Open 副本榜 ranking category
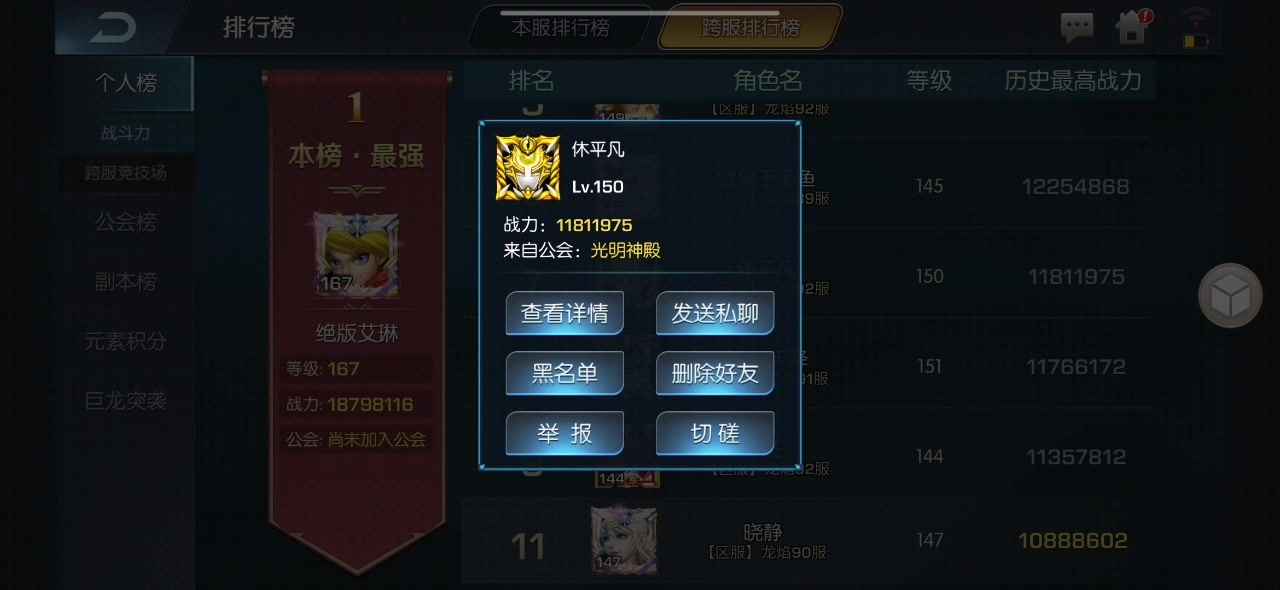The height and width of the screenshot is (590, 1280). 126,282
